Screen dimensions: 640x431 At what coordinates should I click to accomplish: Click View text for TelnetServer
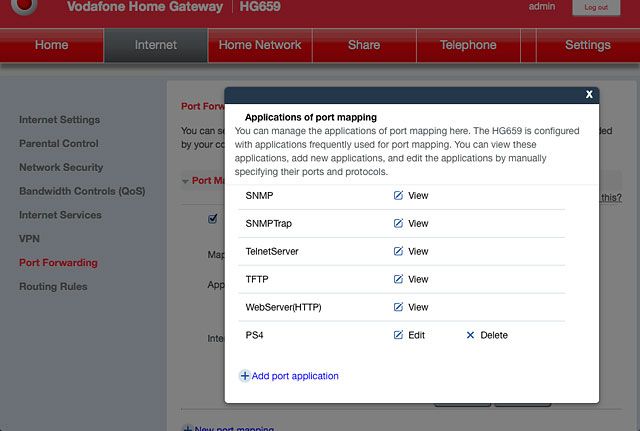click(x=418, y=251)
